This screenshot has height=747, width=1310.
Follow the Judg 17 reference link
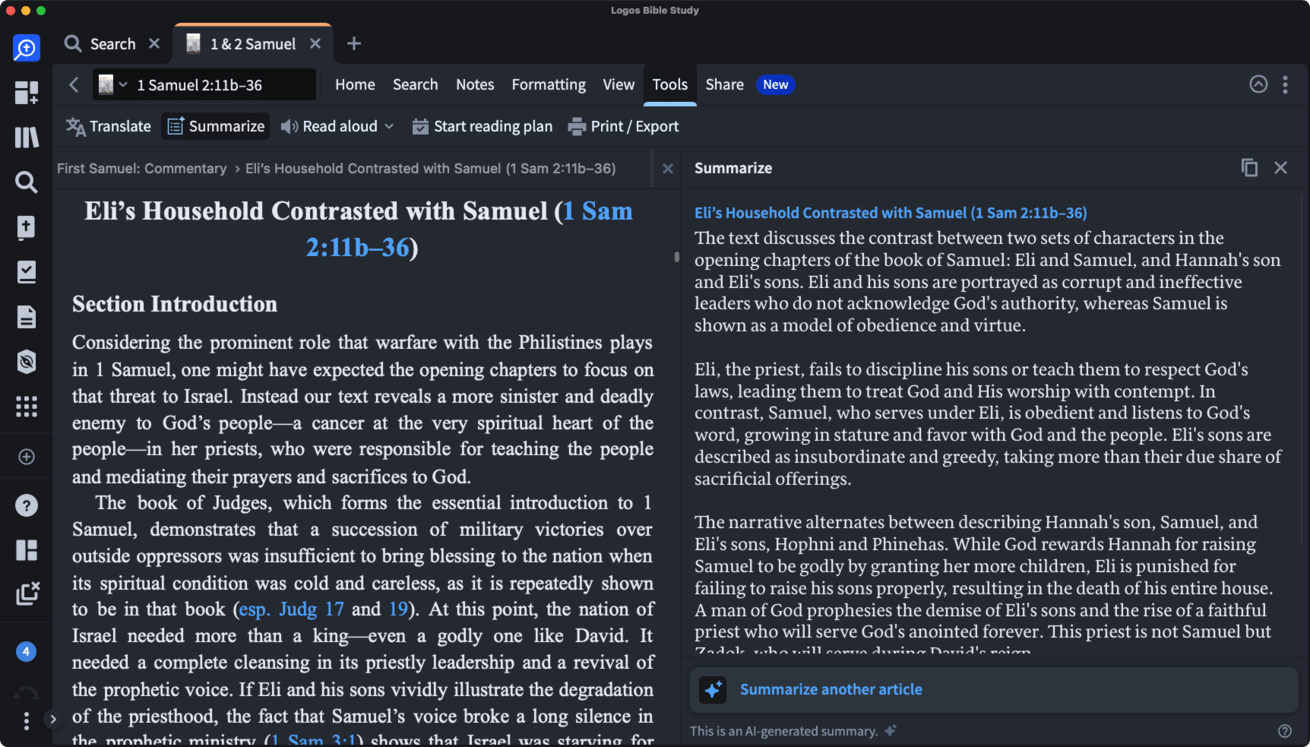pyautogui.click(x=311, y=609)
